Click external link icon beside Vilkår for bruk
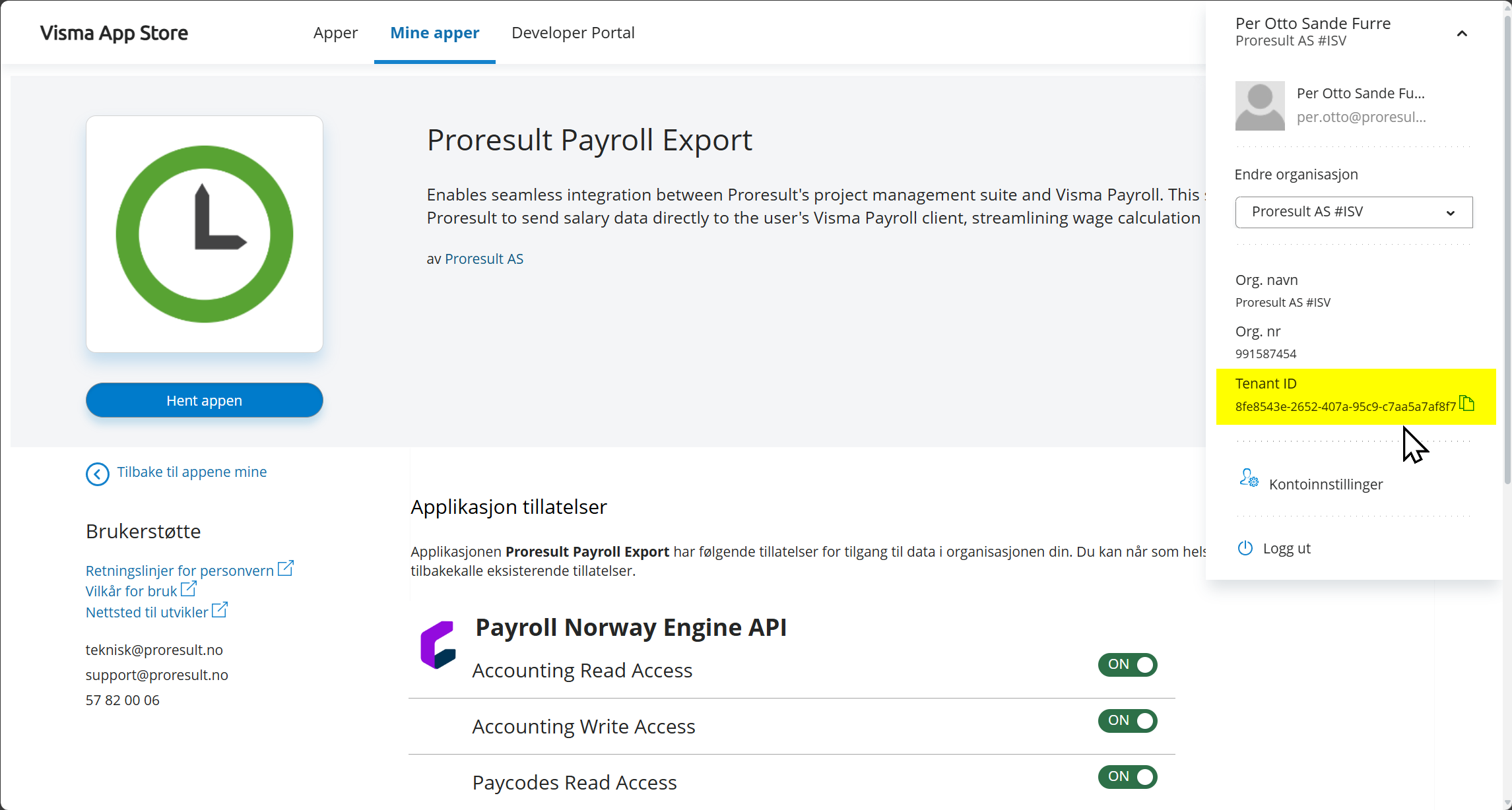The image size is (1512, 810). click(x=189, y=588)
